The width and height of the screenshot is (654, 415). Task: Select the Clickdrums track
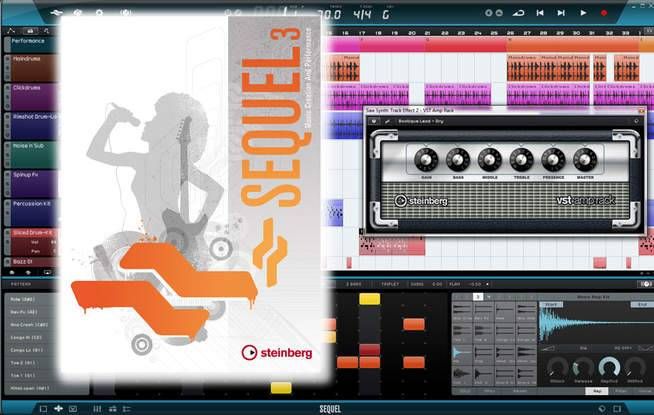32,87
